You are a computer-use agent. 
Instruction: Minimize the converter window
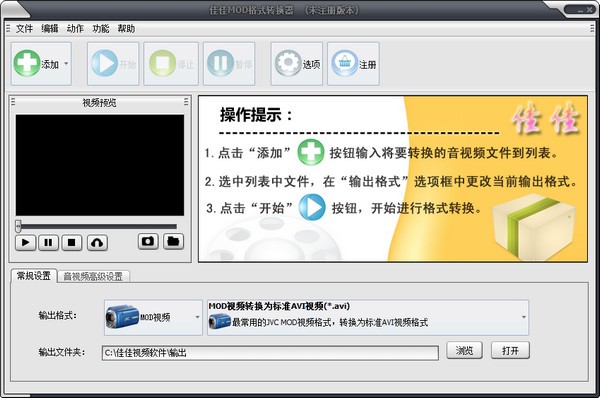click(x=580, y=10)
